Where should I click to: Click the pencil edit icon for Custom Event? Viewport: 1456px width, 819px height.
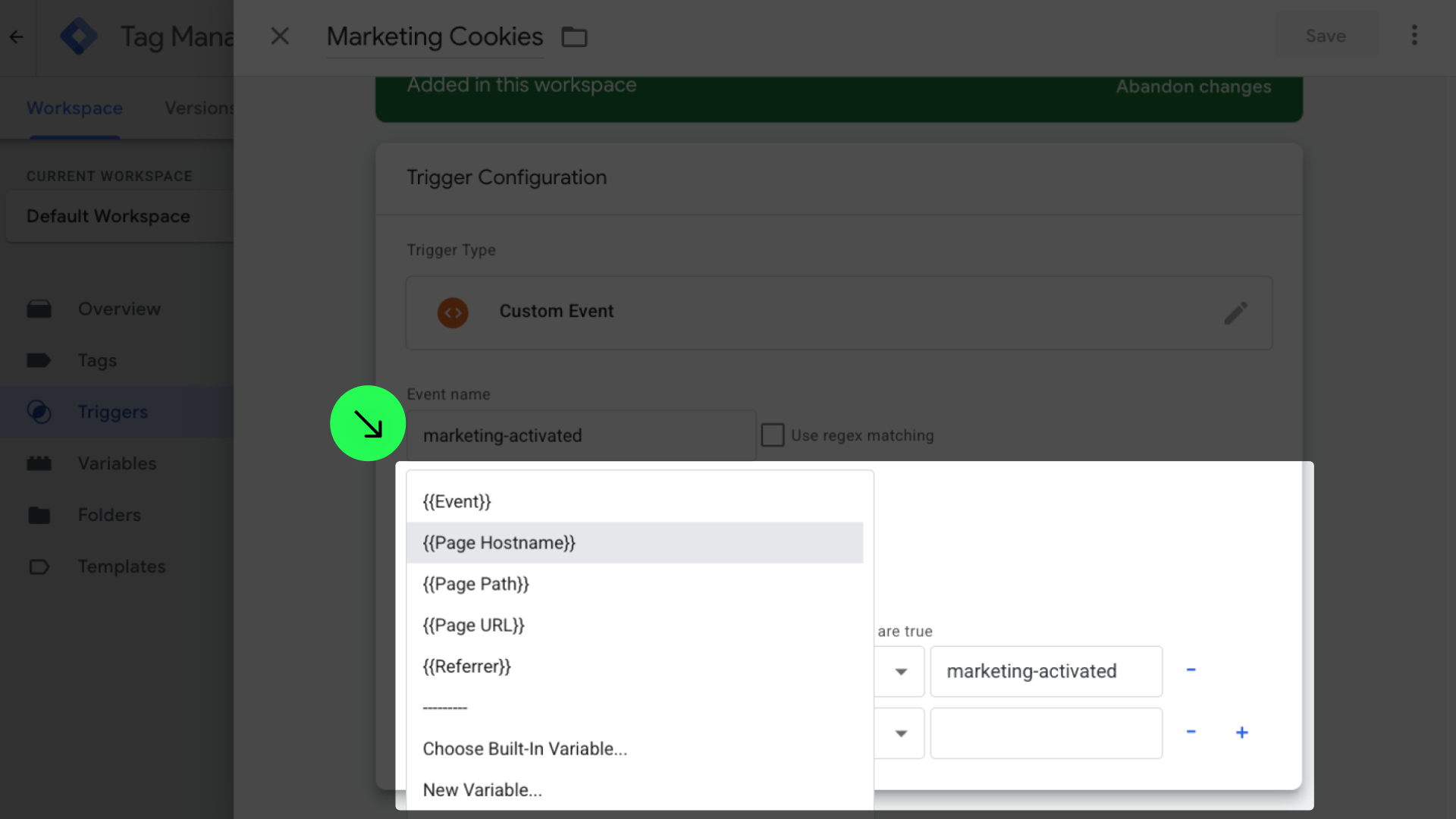point(1235,312)
